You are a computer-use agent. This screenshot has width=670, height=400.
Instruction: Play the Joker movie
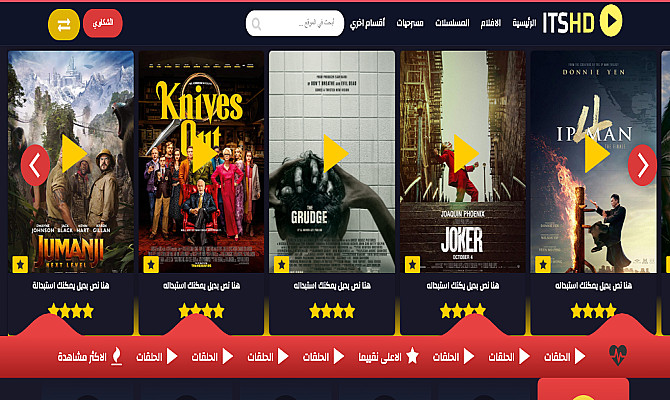466,153
